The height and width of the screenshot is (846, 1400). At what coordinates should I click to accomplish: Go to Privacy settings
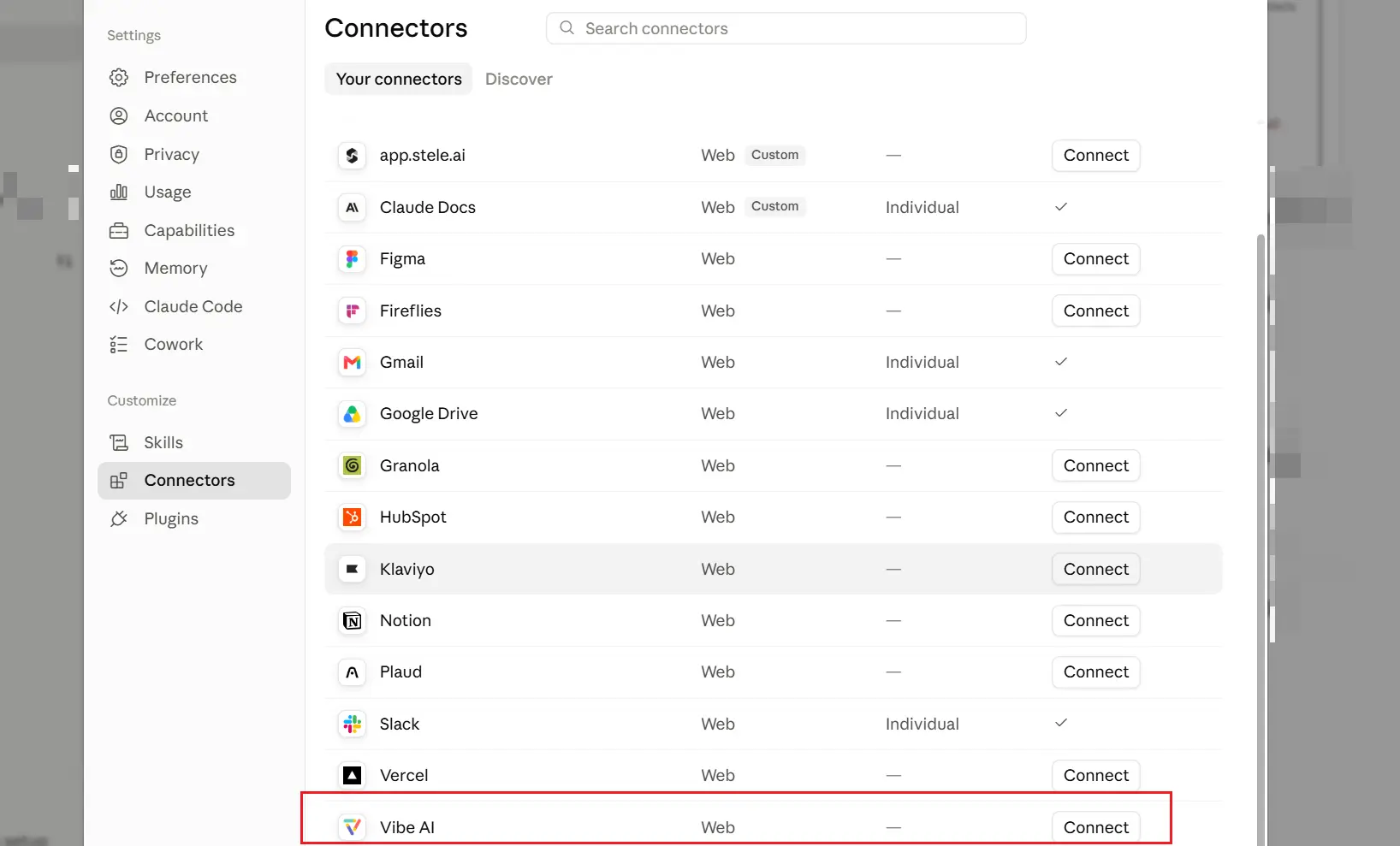point(194,154)
